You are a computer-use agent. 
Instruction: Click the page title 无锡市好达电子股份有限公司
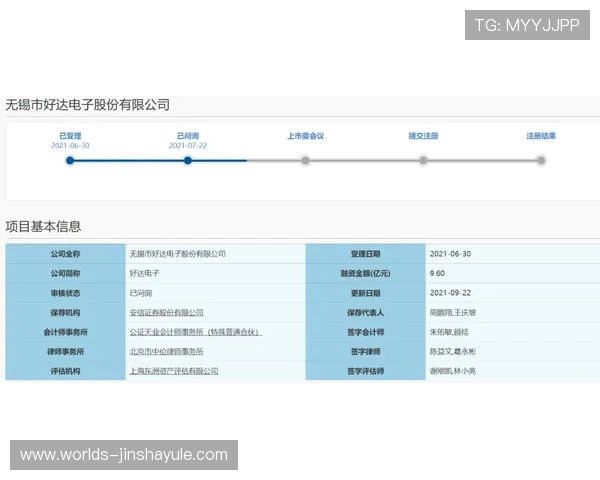(x=88, y=104)
